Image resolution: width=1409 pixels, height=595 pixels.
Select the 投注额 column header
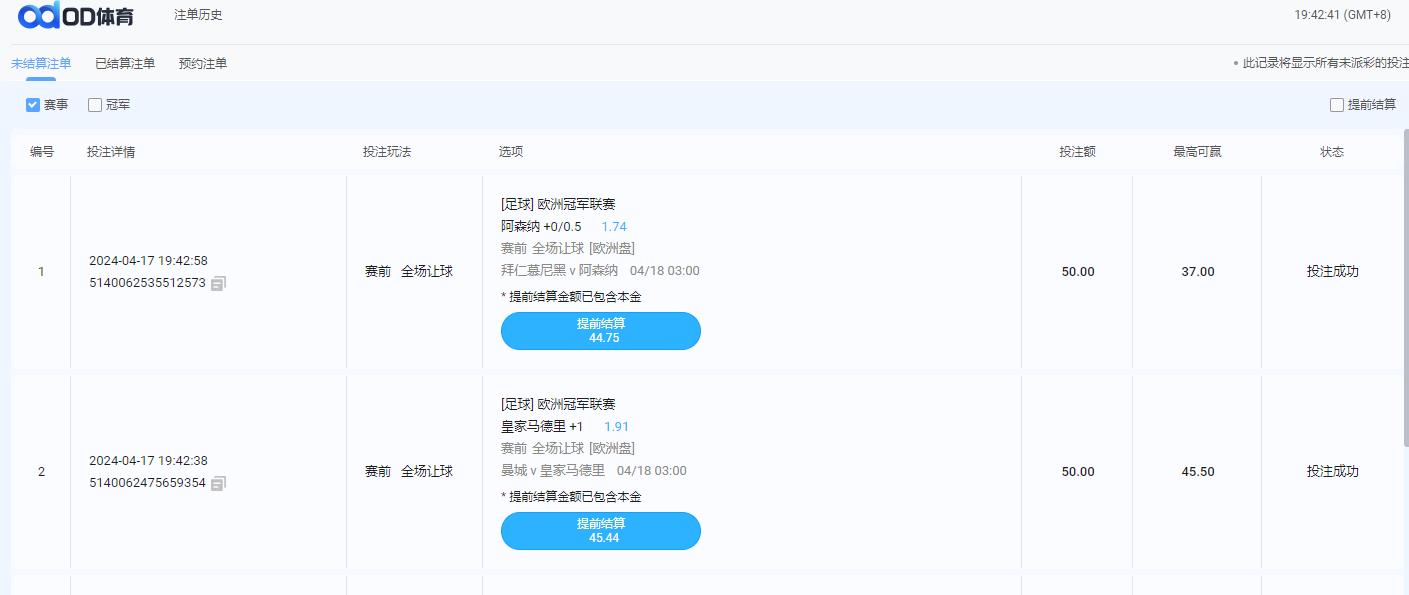point(1078,152)
